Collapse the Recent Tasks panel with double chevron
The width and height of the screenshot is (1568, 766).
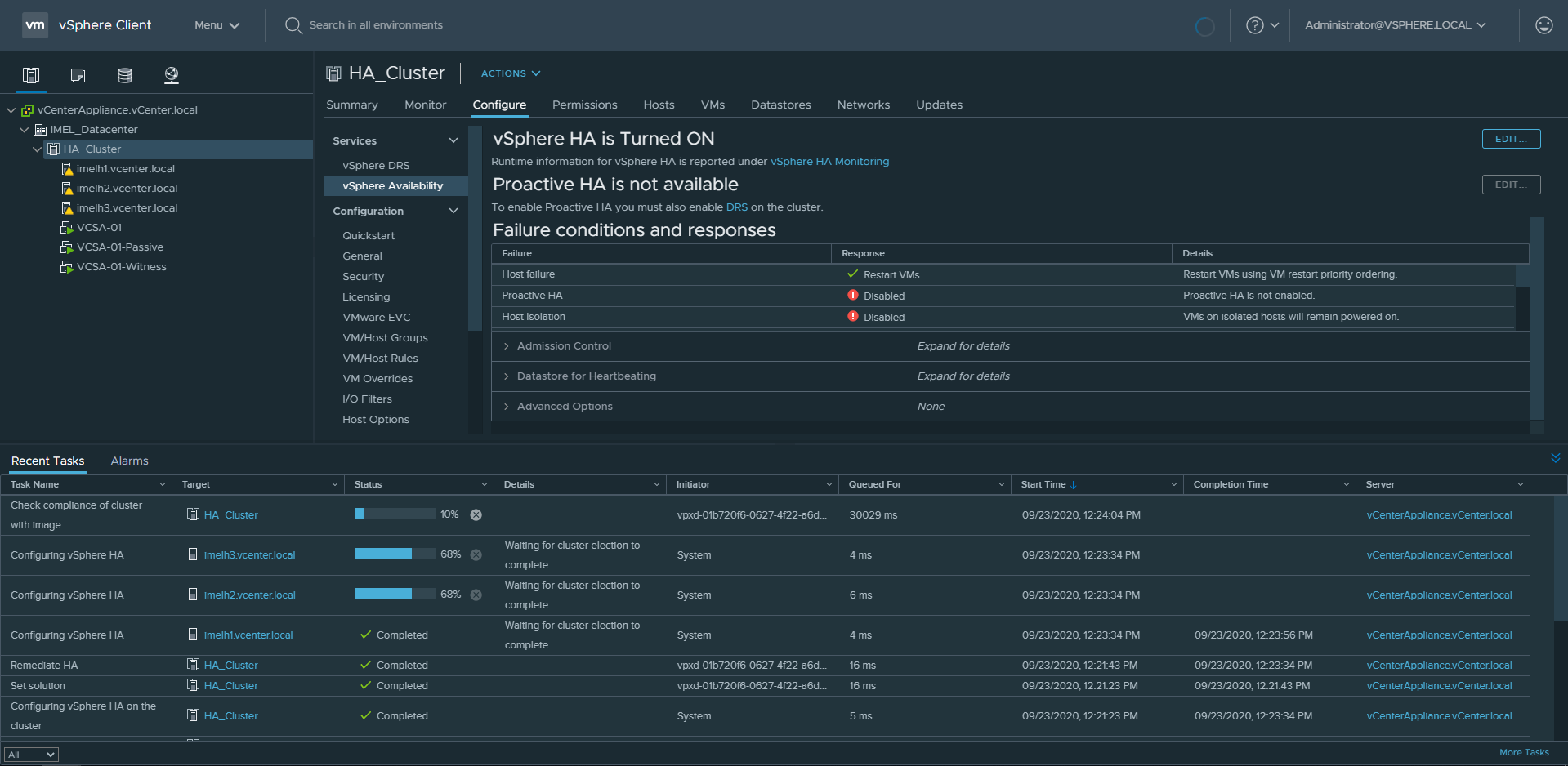1555,458
